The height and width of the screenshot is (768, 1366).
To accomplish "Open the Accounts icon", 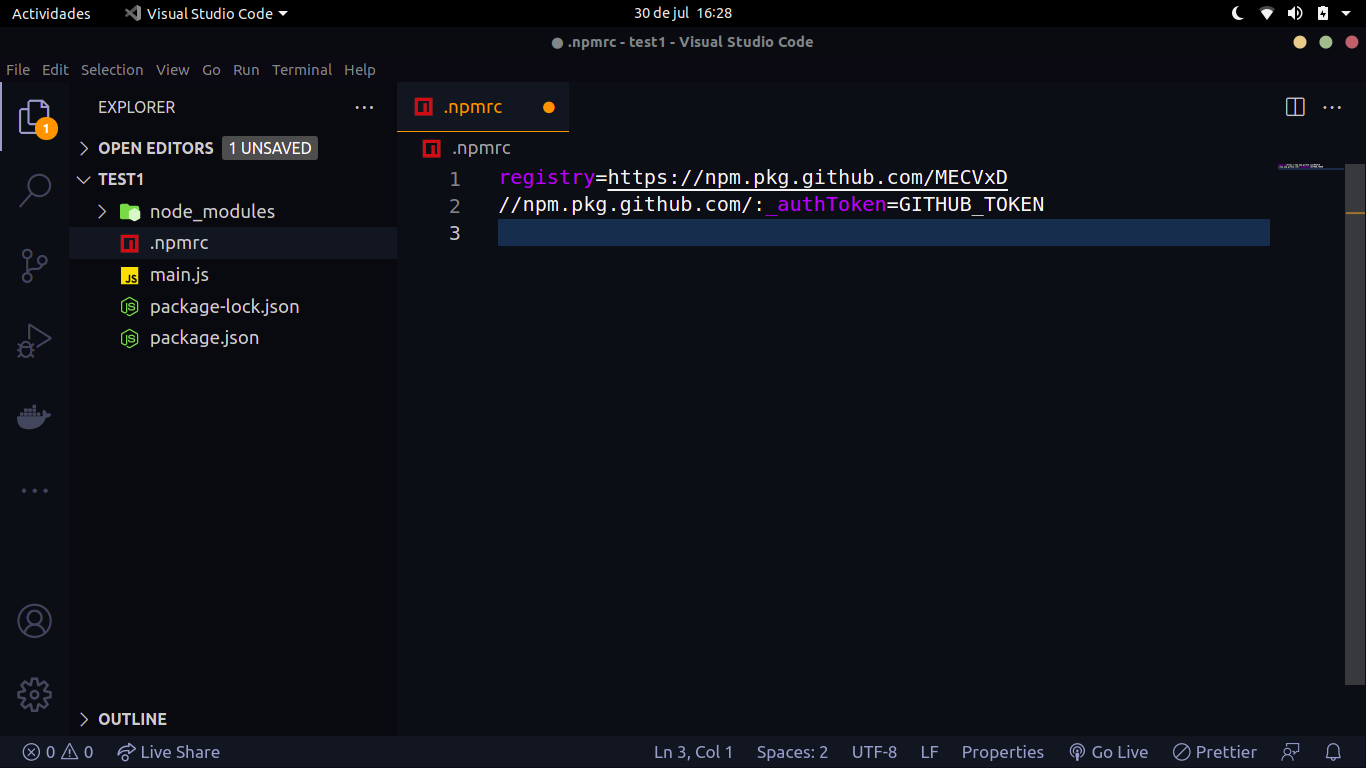I will tap(34, 621).
